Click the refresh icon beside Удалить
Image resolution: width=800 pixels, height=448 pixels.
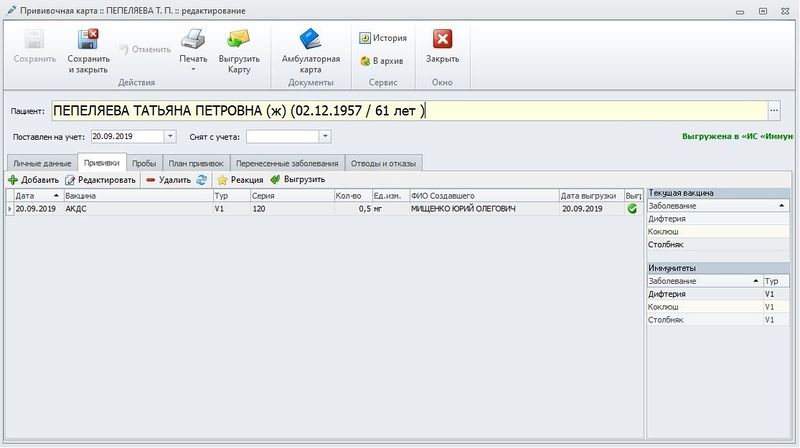pyautogui.click(x=201, y=180)
